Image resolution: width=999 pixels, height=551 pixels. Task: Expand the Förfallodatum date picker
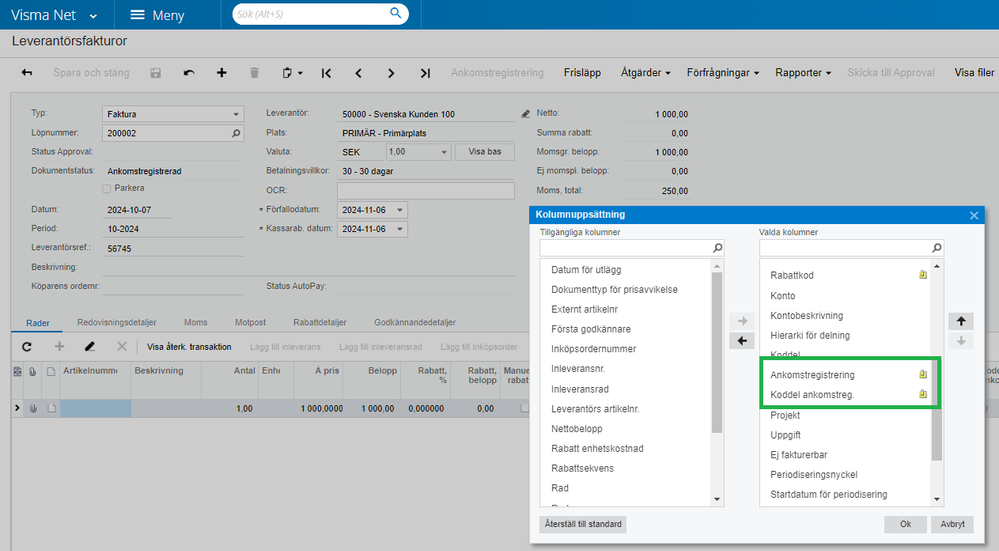(400, 210)
